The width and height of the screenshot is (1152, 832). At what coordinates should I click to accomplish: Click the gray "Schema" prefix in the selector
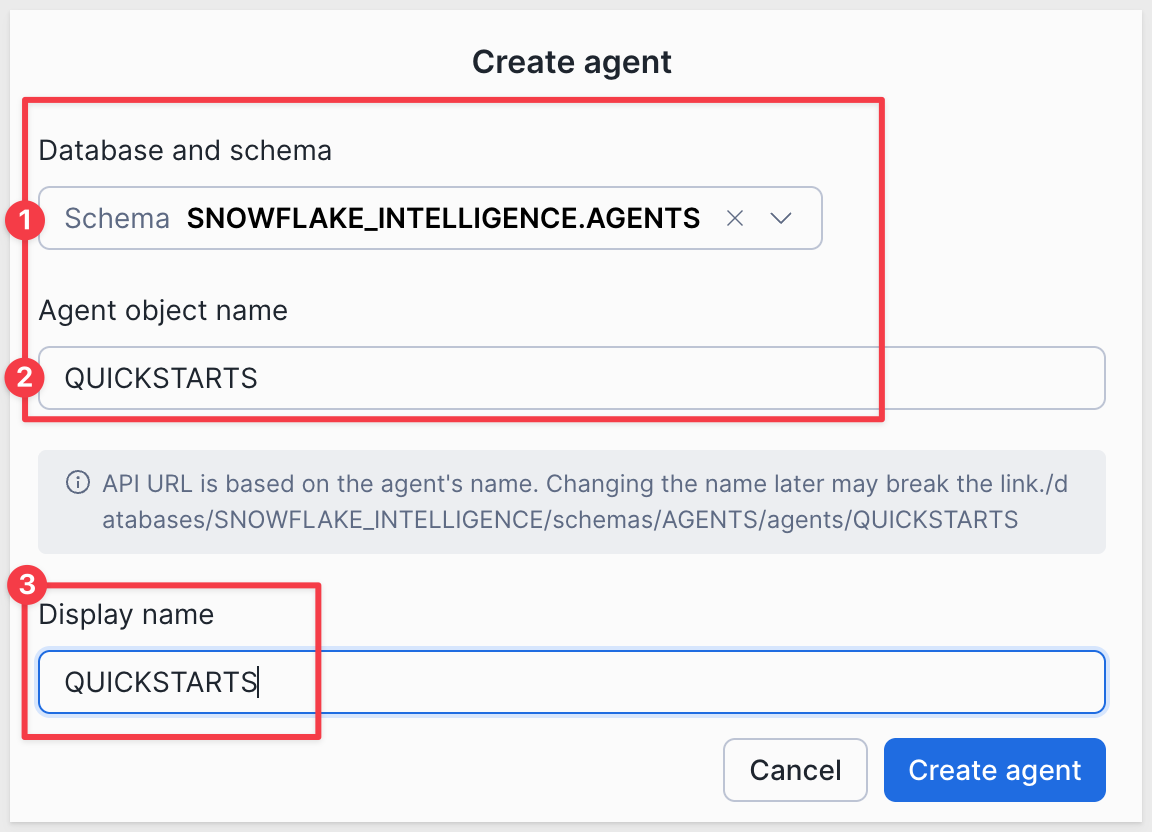pos(117,218)
